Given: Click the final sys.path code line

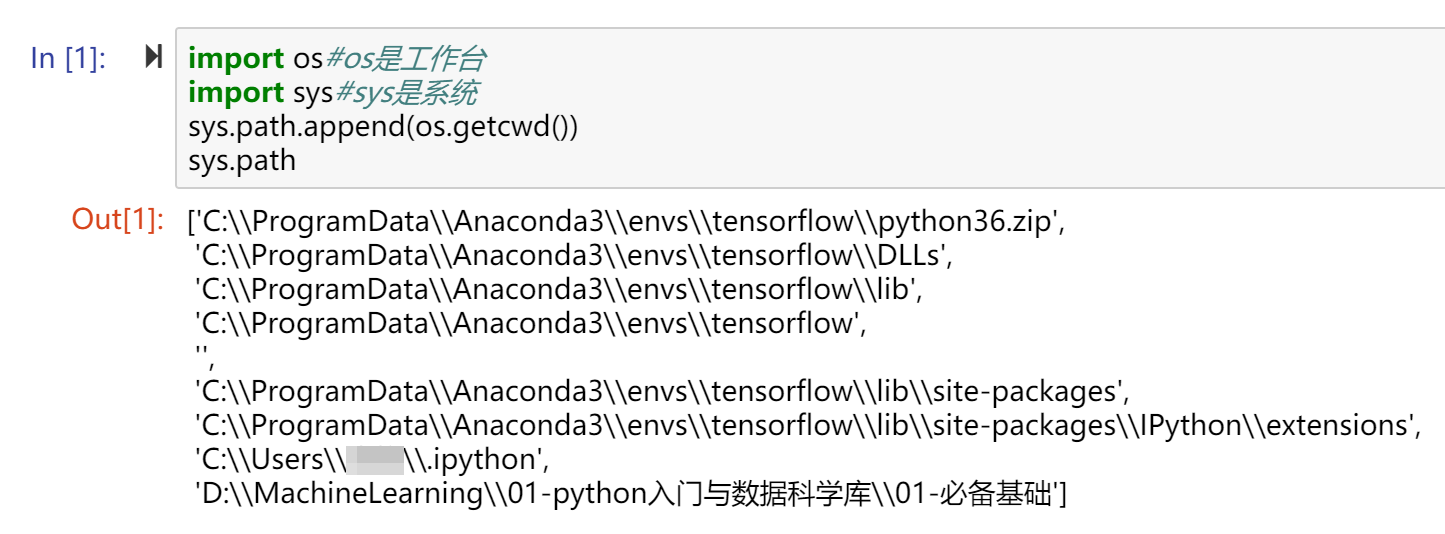Looking at the screenshot, I should (242, 160).
